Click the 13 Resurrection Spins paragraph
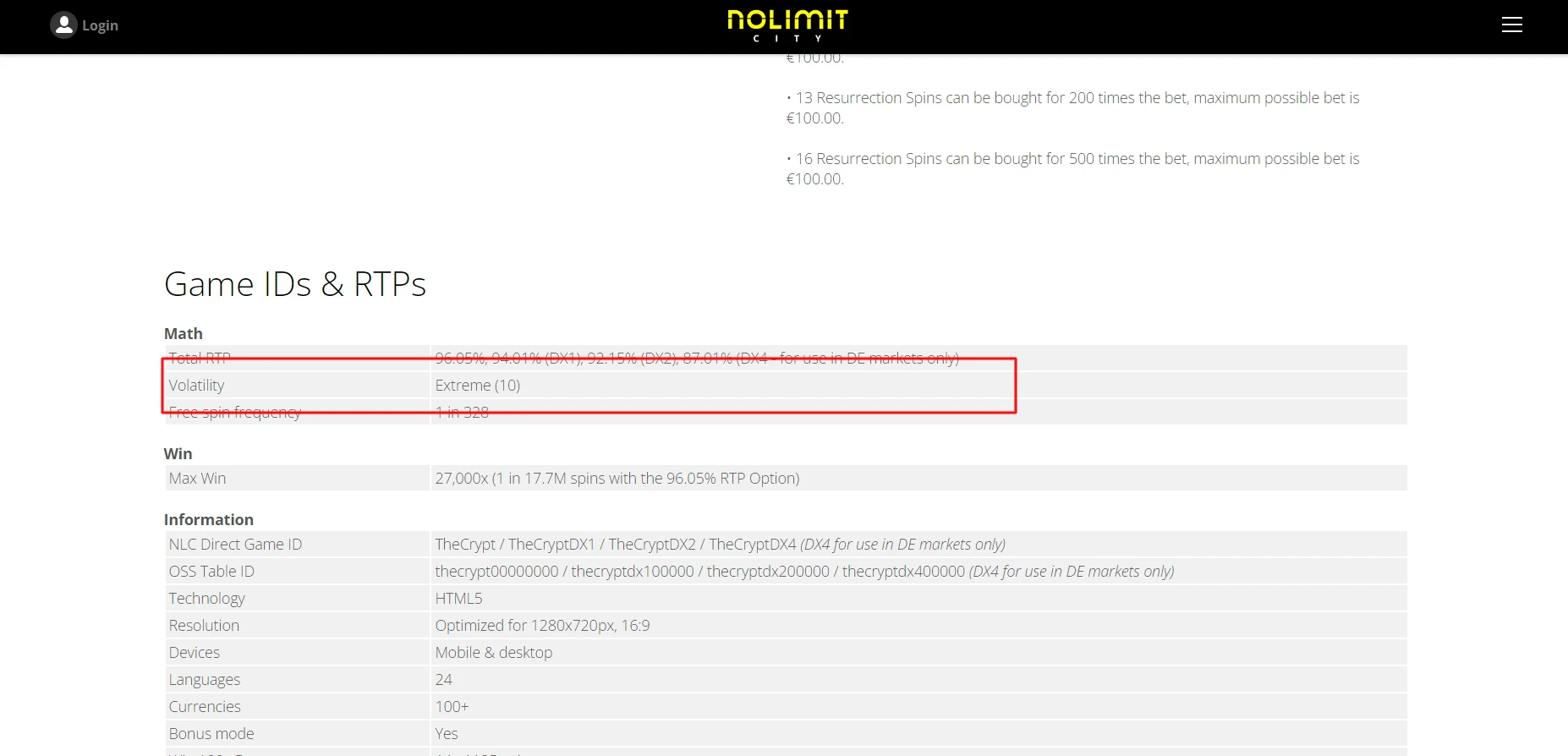1568x756 pixels. pos(1072,107)
